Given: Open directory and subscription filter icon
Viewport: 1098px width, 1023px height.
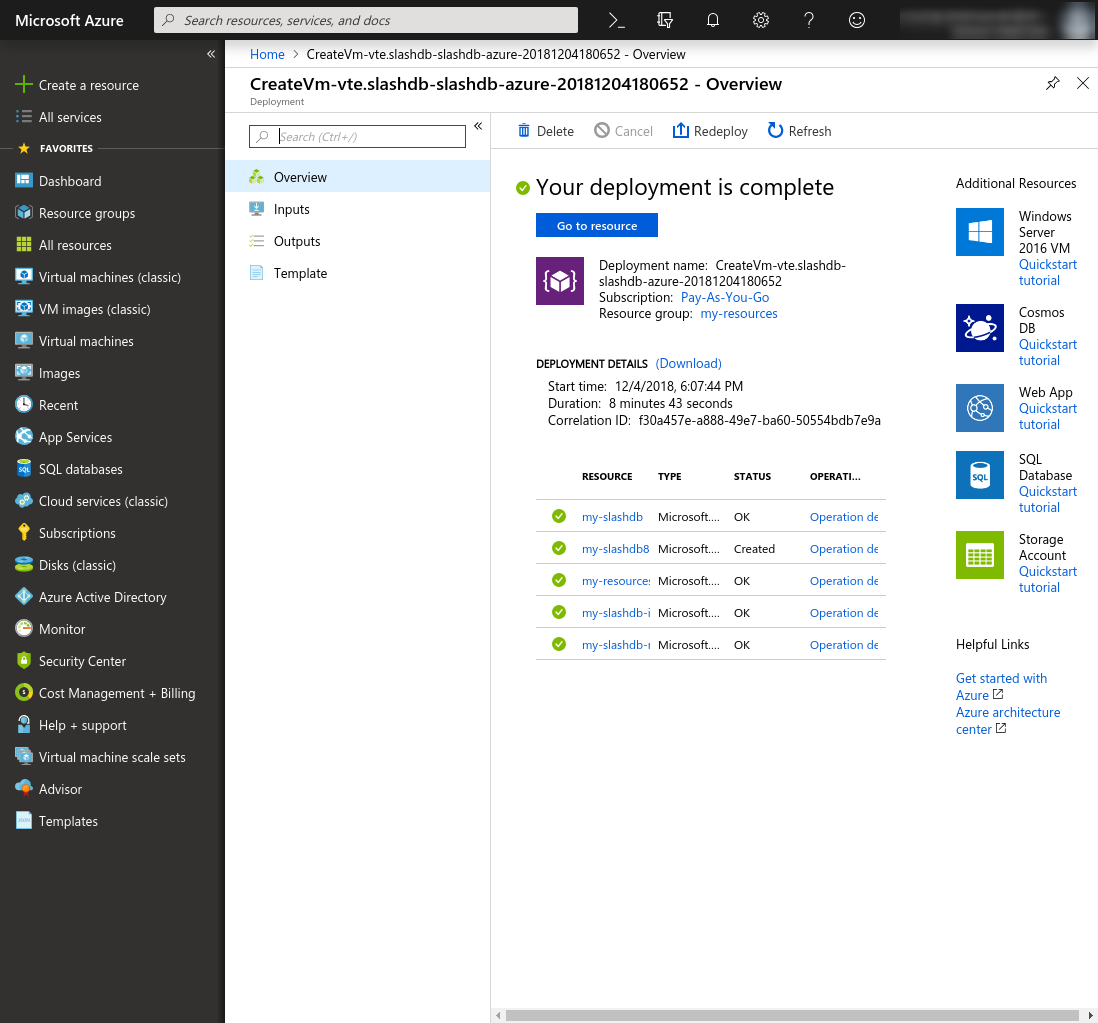Looking at the screenshot, I should (665, 20).
